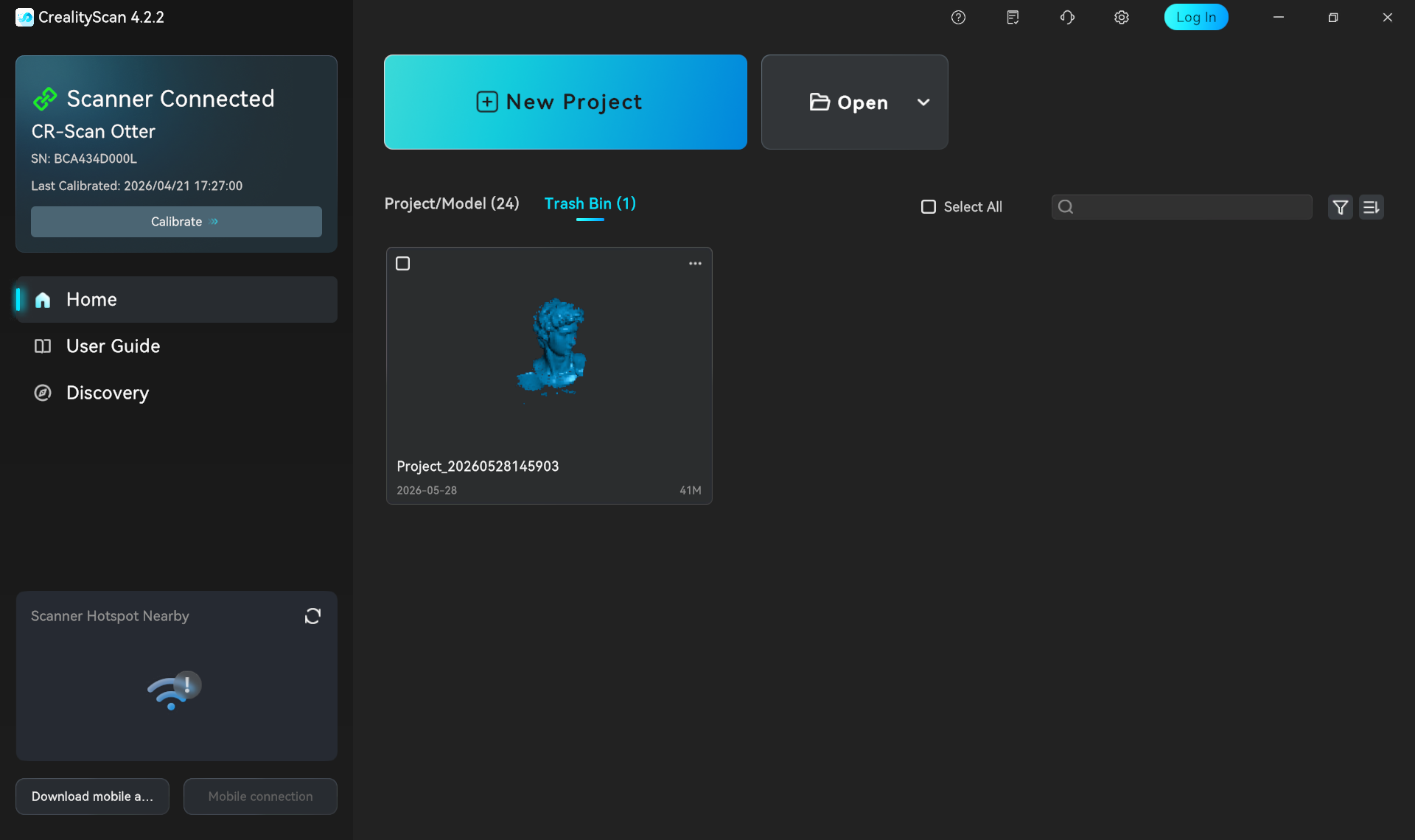Click the Log In button

pos(1195,17)
